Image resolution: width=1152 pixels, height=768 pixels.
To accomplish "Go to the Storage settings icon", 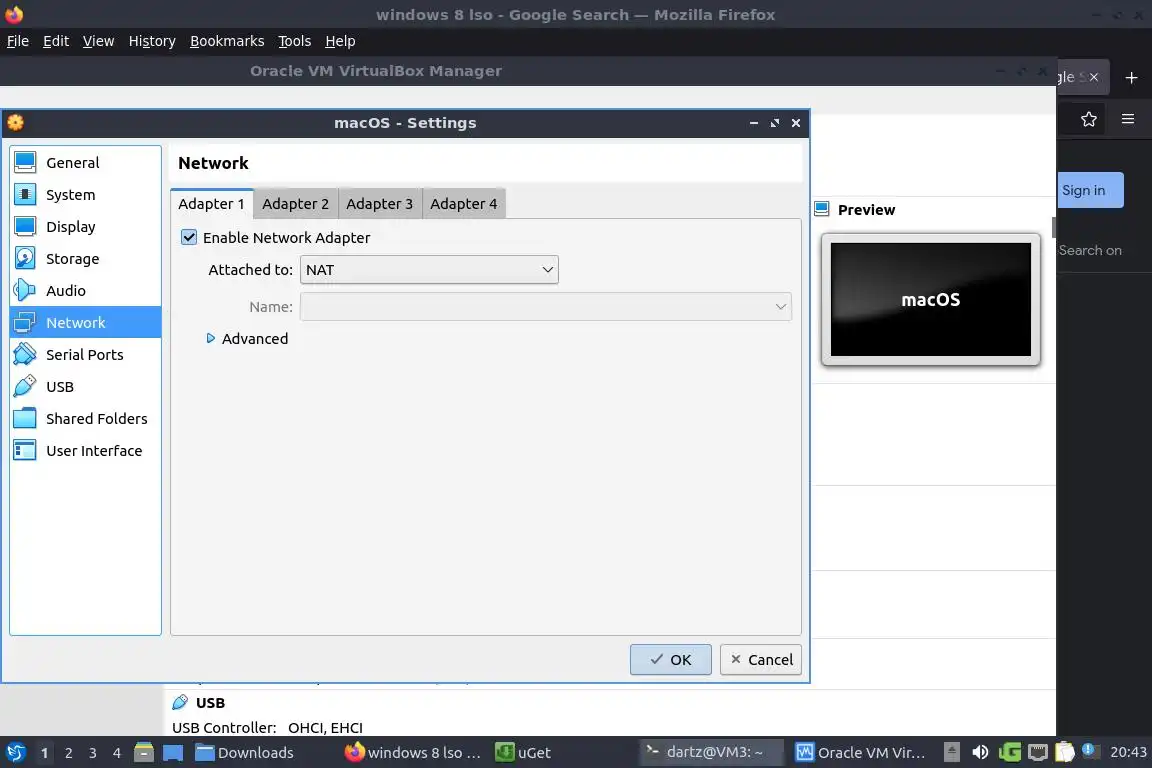I will click(25, 259).
